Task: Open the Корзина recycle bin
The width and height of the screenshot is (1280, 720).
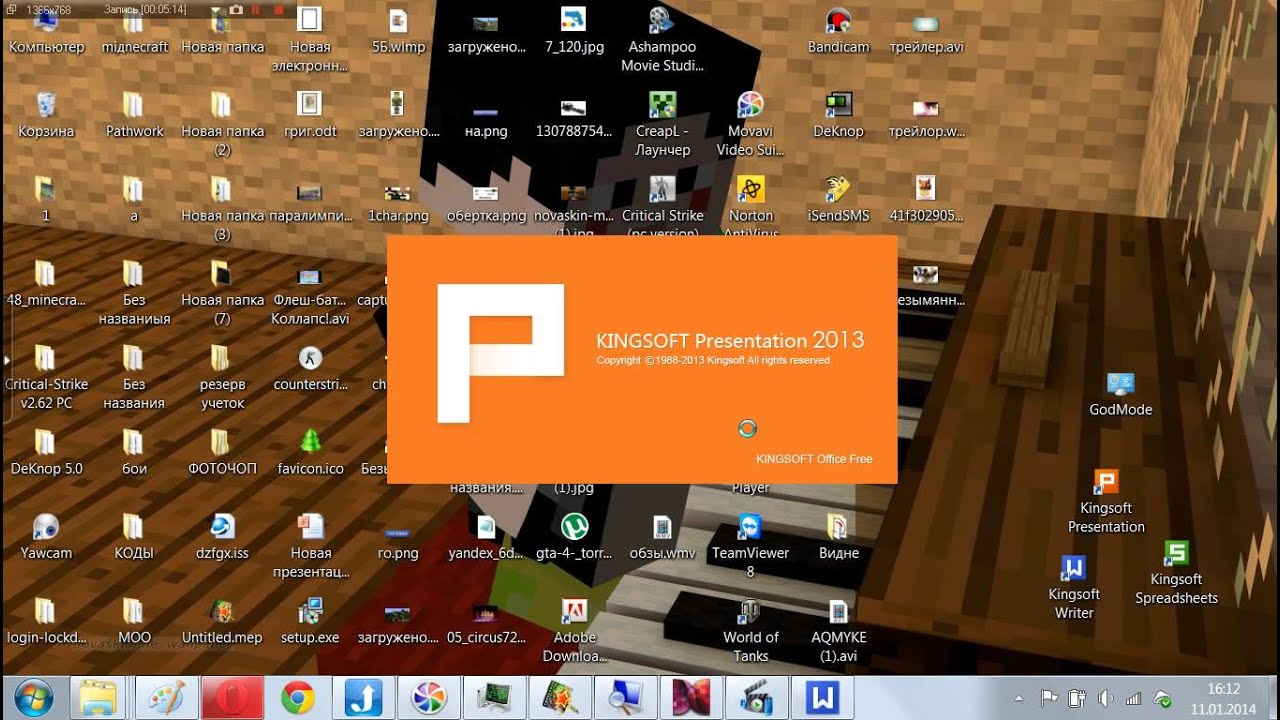Action: click(46, 116)
